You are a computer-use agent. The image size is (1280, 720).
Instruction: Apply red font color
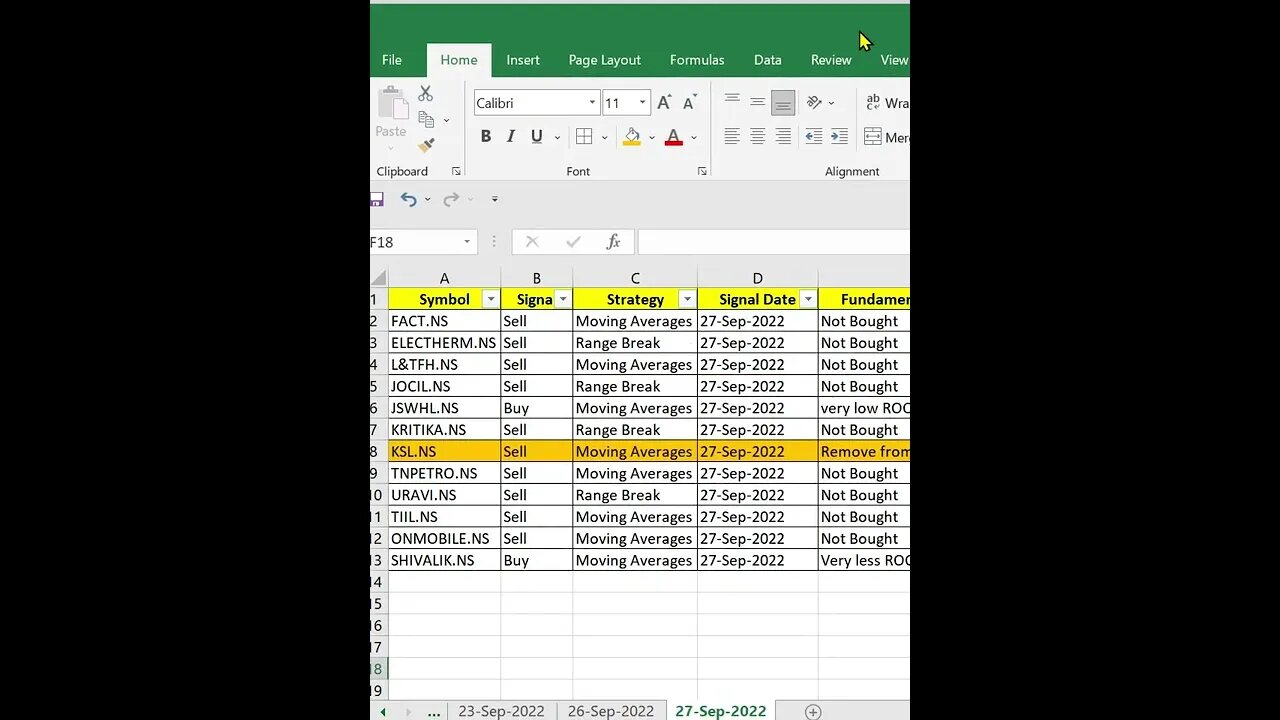pyautogui.click(x=673, y=137)
